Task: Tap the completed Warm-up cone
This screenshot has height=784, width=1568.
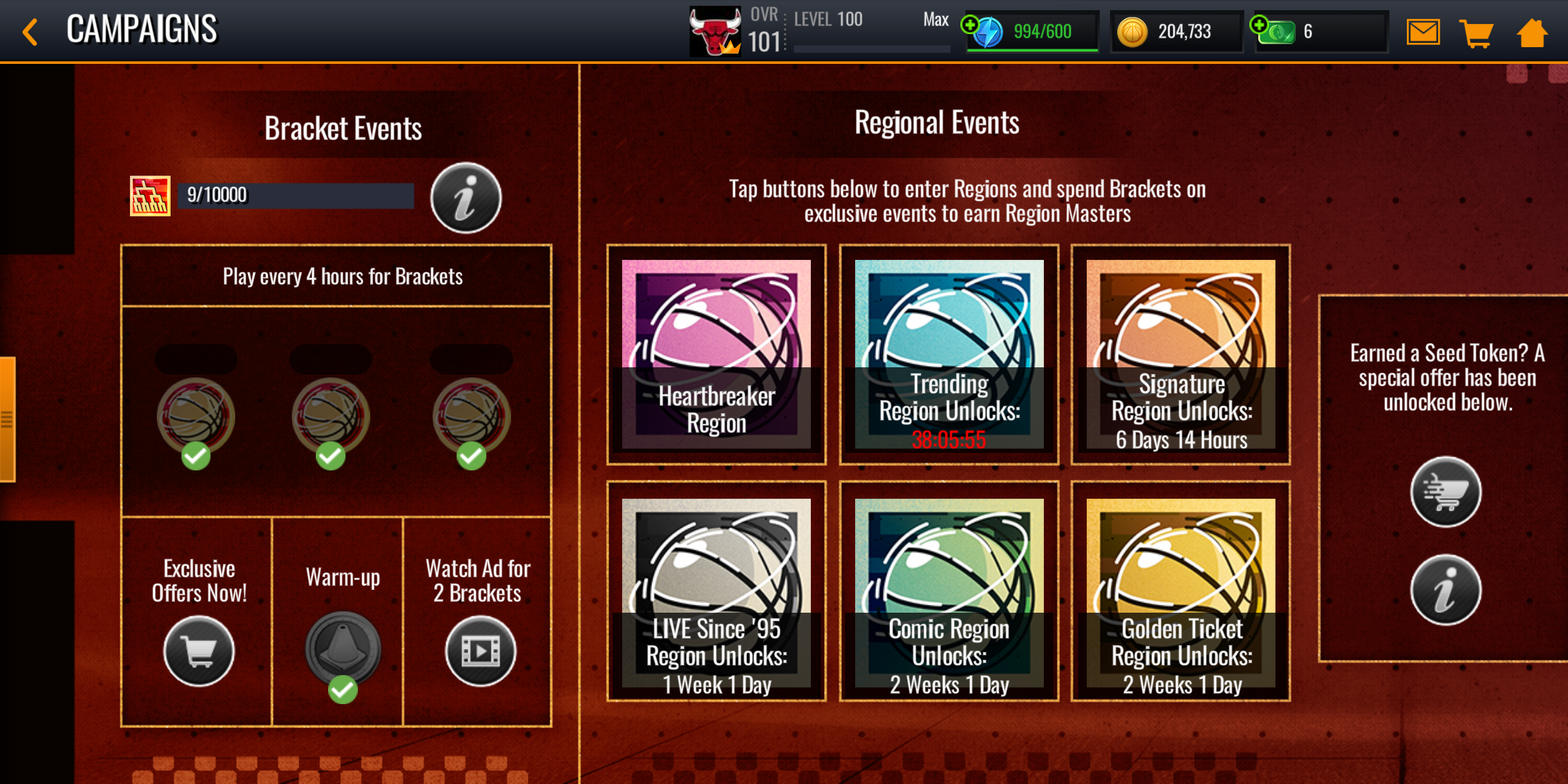Action: (x=343, y=648)
